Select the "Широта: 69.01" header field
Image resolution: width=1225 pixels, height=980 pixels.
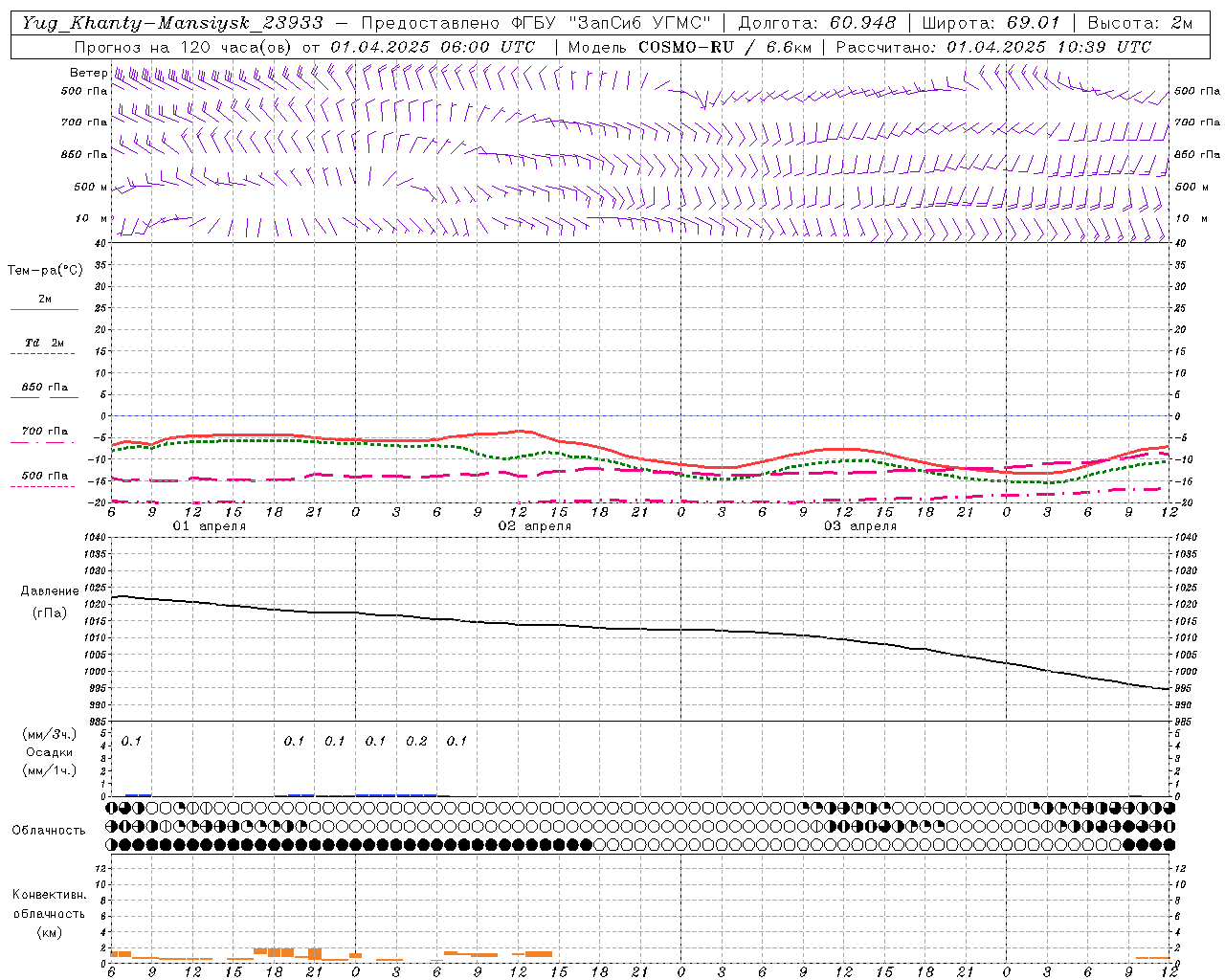tap(991, 23)
